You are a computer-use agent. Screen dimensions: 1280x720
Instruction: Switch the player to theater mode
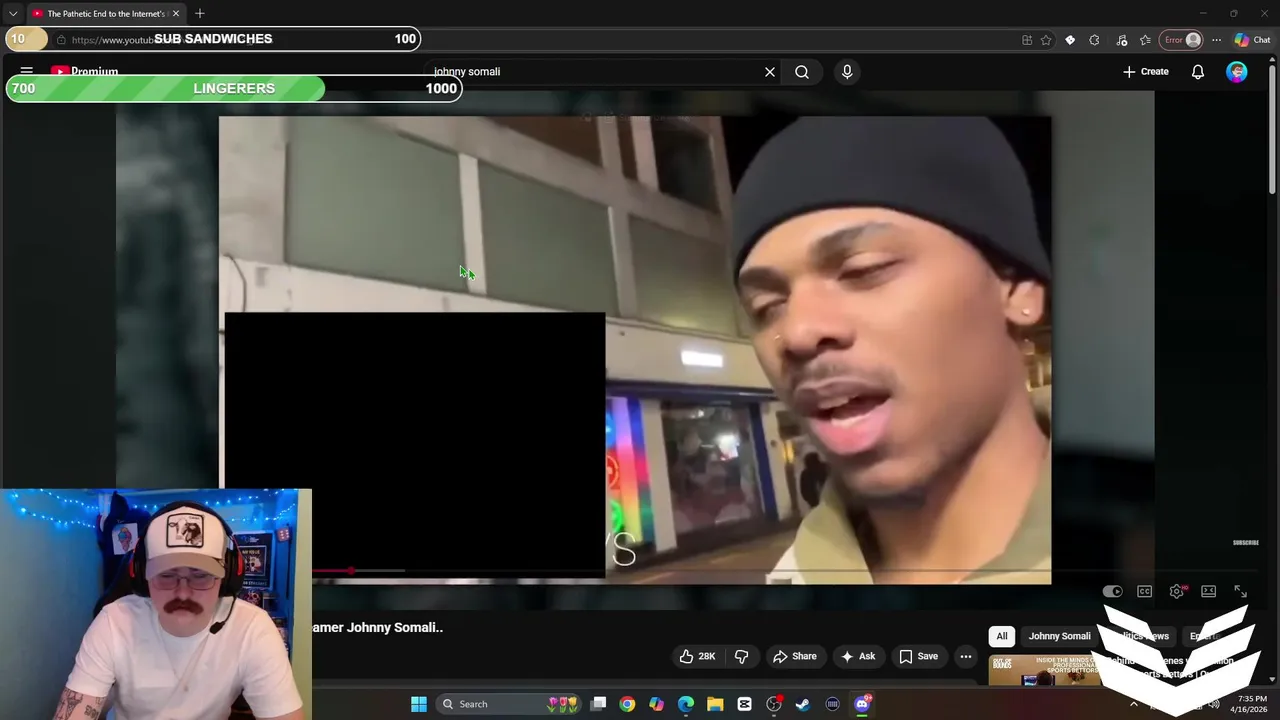point(1209,592)
